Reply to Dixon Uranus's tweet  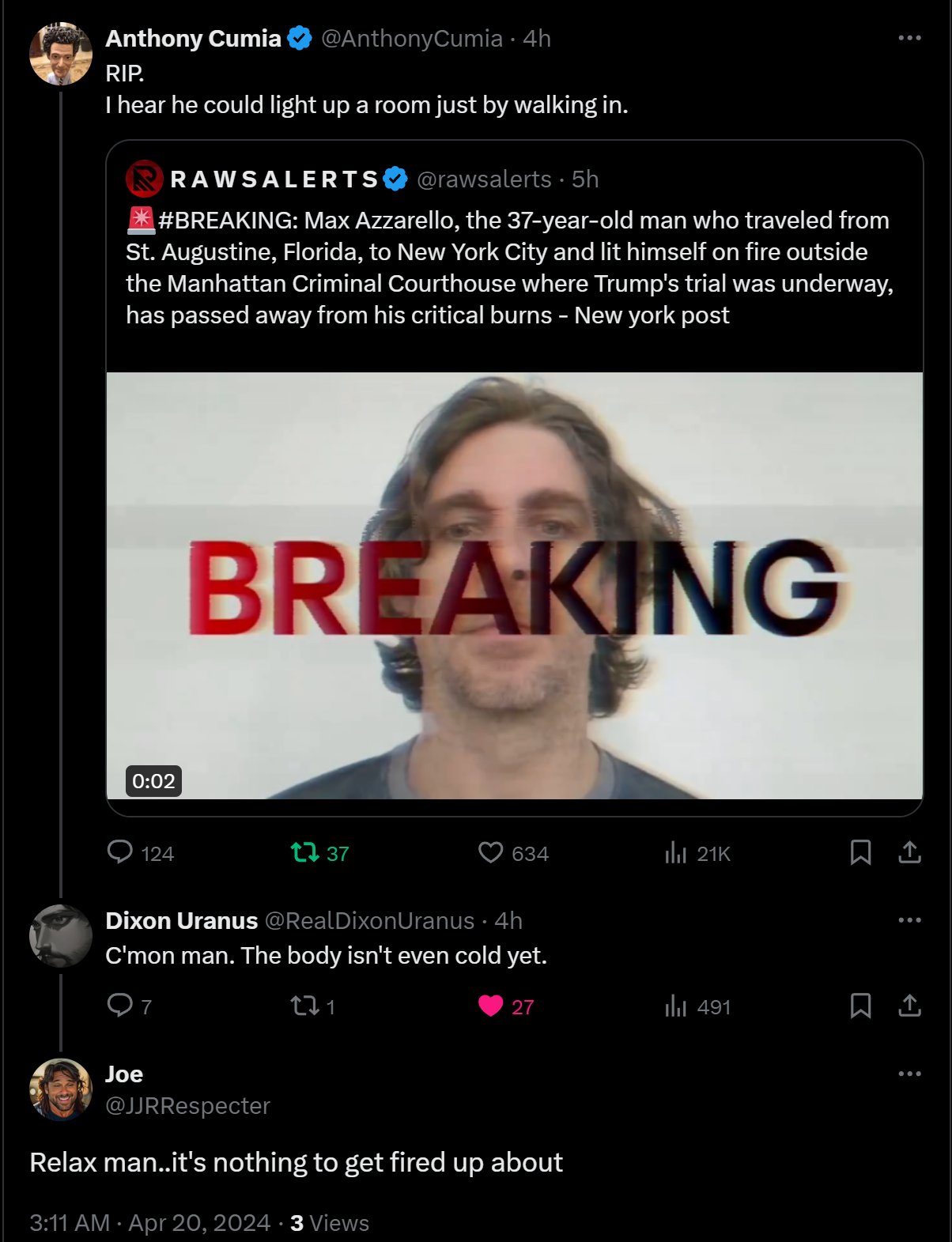pos(120,1006)
